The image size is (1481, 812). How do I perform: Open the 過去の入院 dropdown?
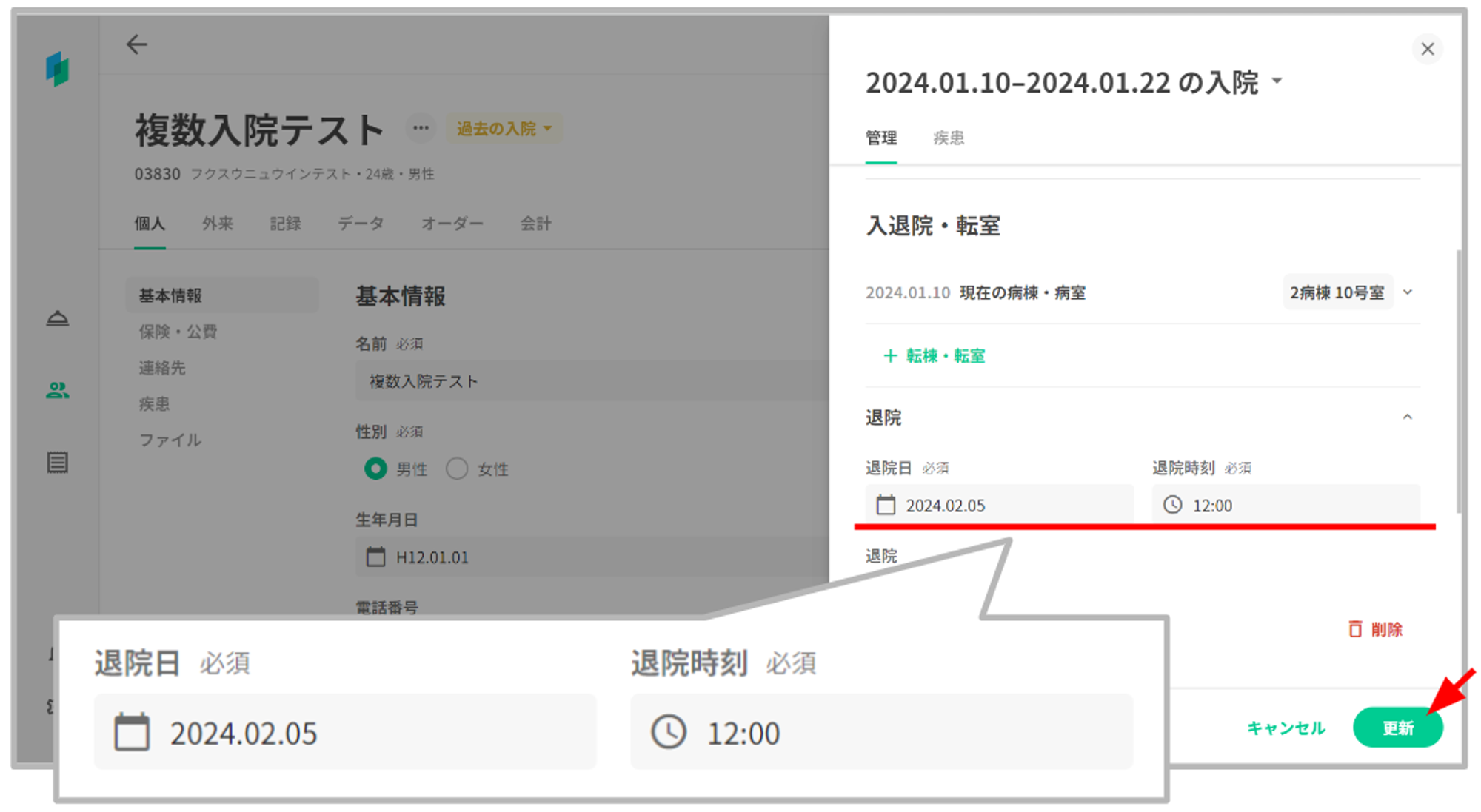pyautogui.click(x=504, y=129)
